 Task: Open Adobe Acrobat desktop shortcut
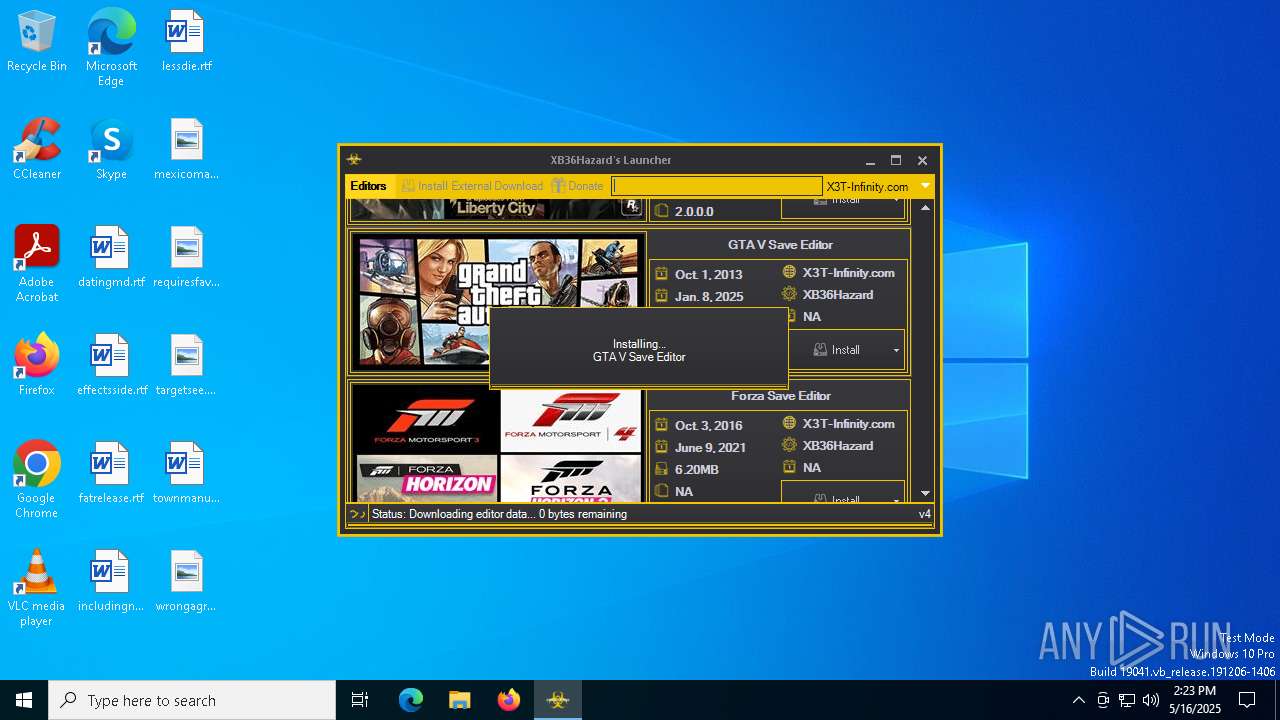point(37,264)
